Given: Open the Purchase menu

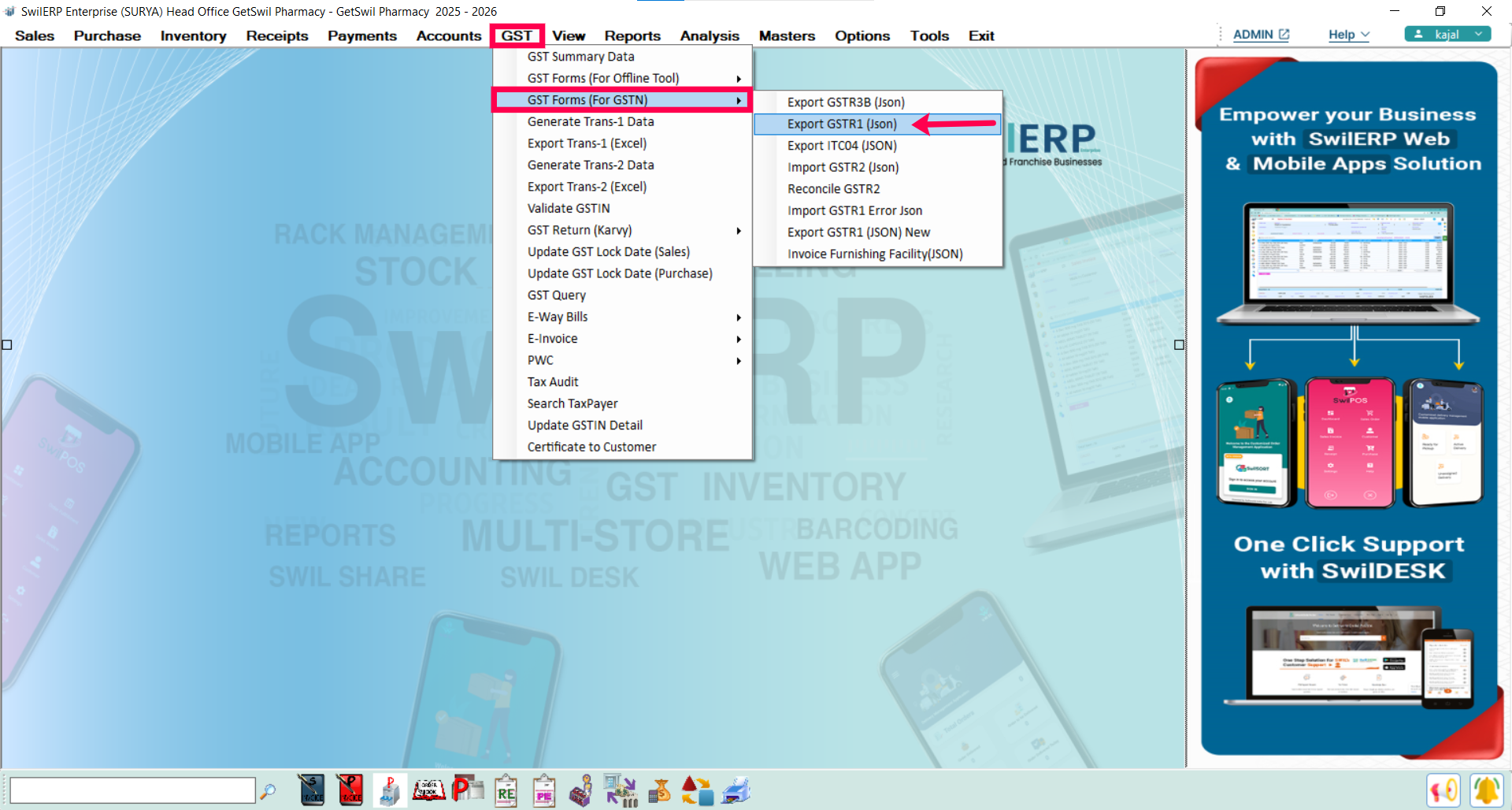Looking at the screenshot, I should [x=107, y=35].
